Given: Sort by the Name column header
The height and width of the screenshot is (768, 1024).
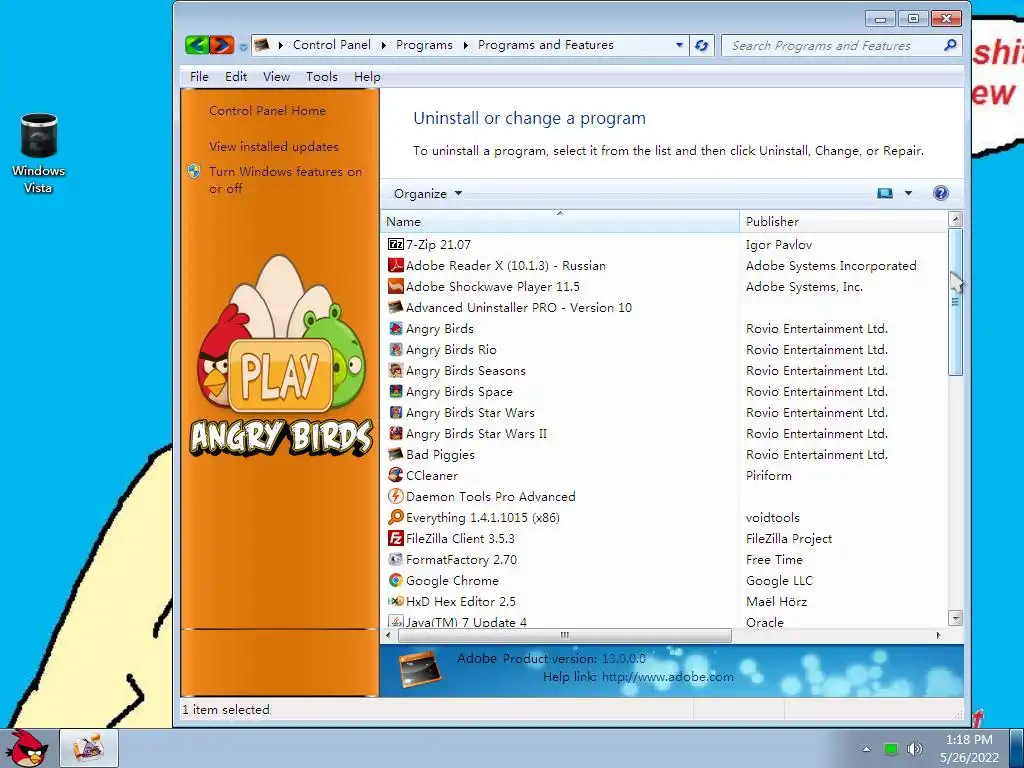Looking at the screenshot, I should 560,221.
